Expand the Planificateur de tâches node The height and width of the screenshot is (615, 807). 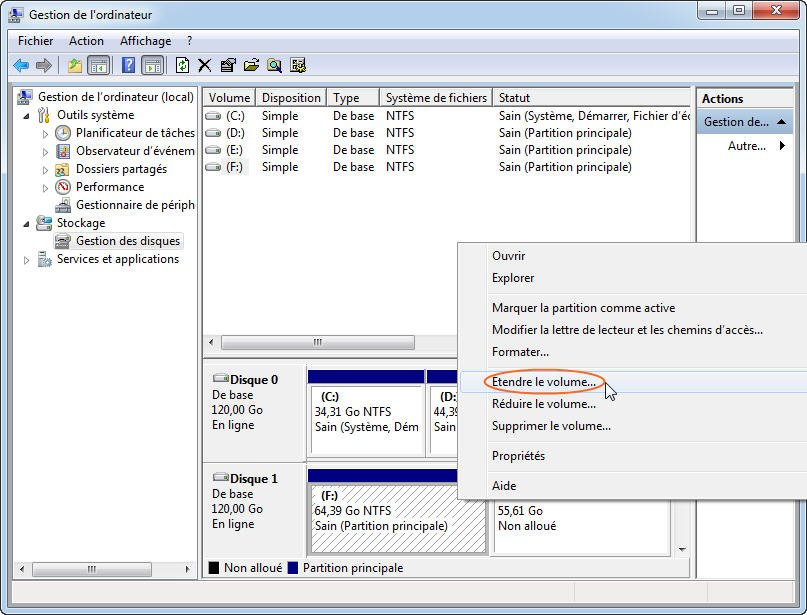click(x=45, y=134)
